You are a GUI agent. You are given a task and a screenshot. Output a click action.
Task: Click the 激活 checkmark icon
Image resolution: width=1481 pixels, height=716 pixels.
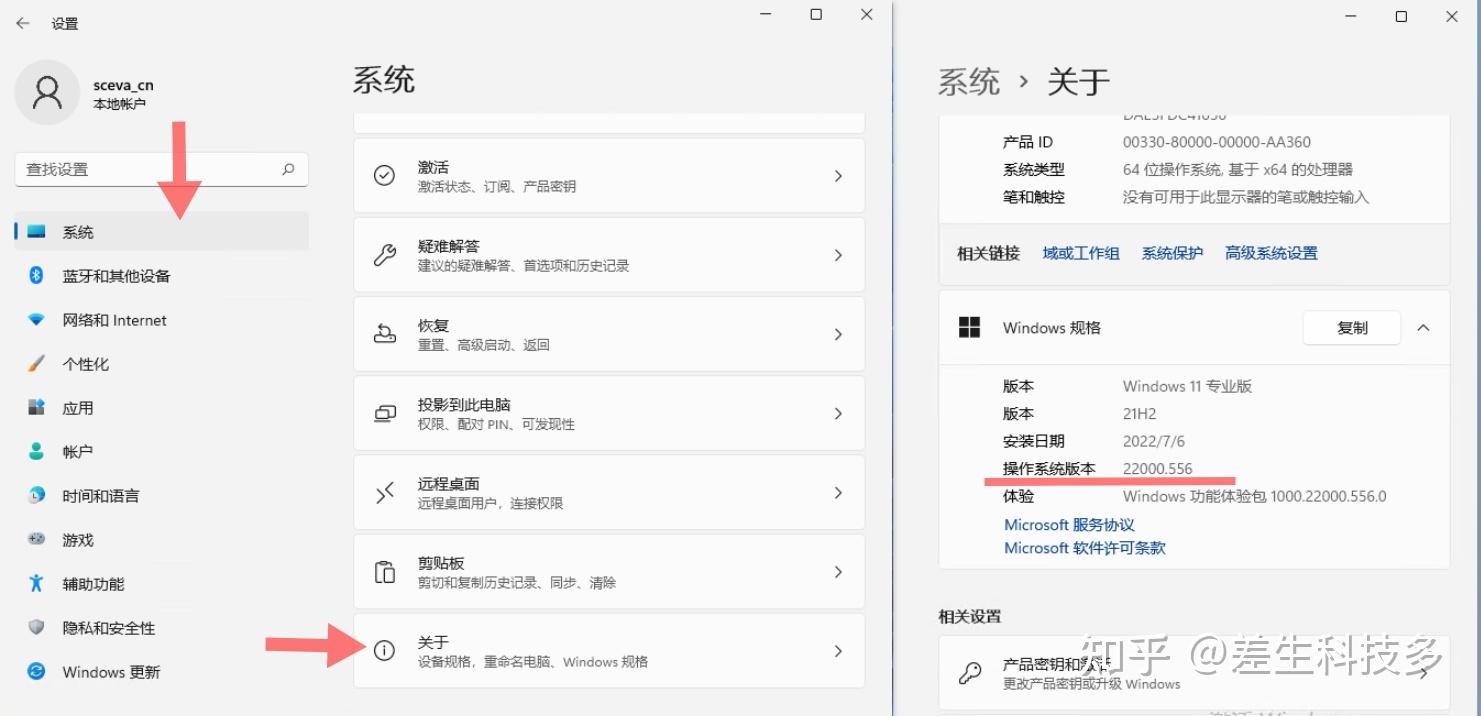point(385,175)
